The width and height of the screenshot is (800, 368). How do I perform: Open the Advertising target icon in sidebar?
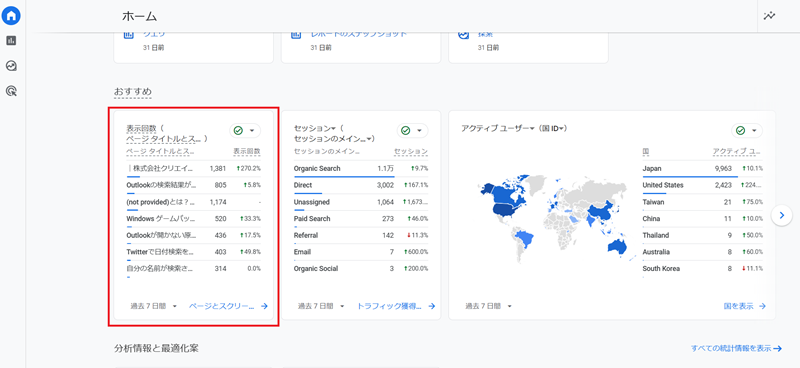[x=11, y=91]
